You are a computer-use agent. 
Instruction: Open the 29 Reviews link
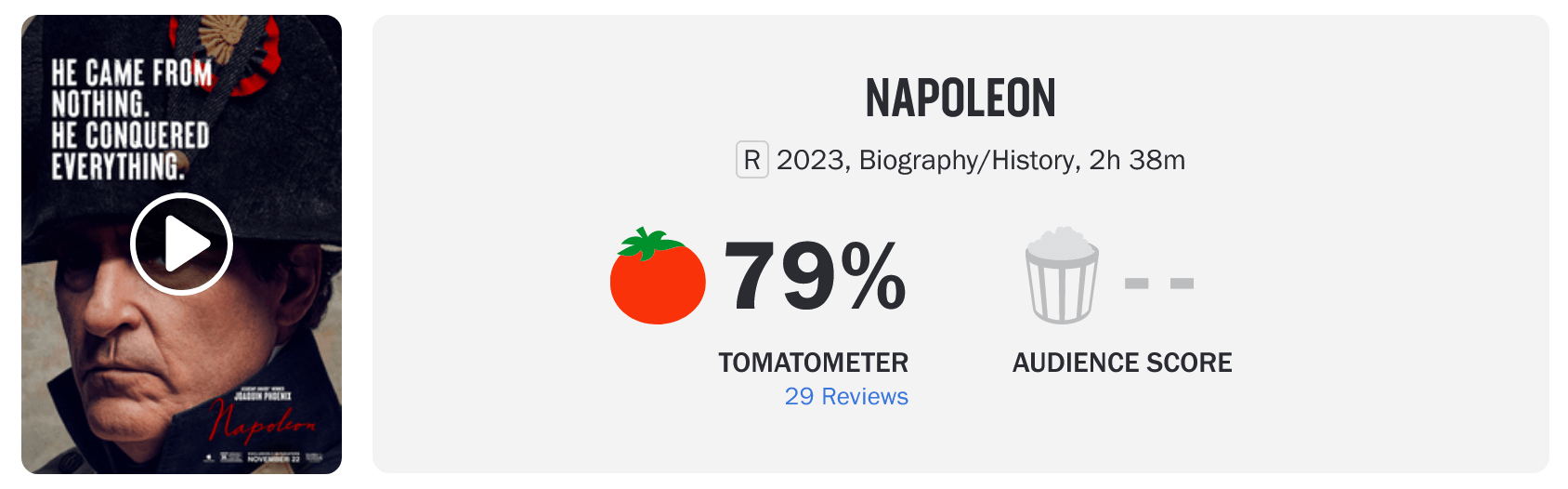pyautogui.click(x=846, y=396)
